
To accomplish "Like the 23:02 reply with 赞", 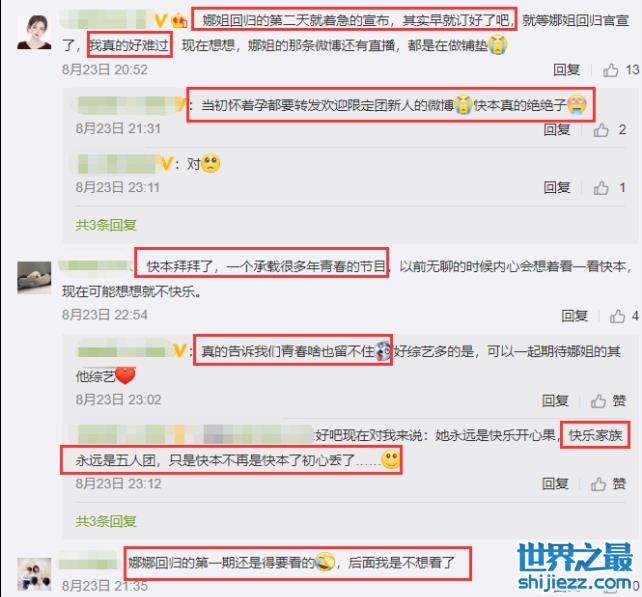I will [x=598, y=401].
